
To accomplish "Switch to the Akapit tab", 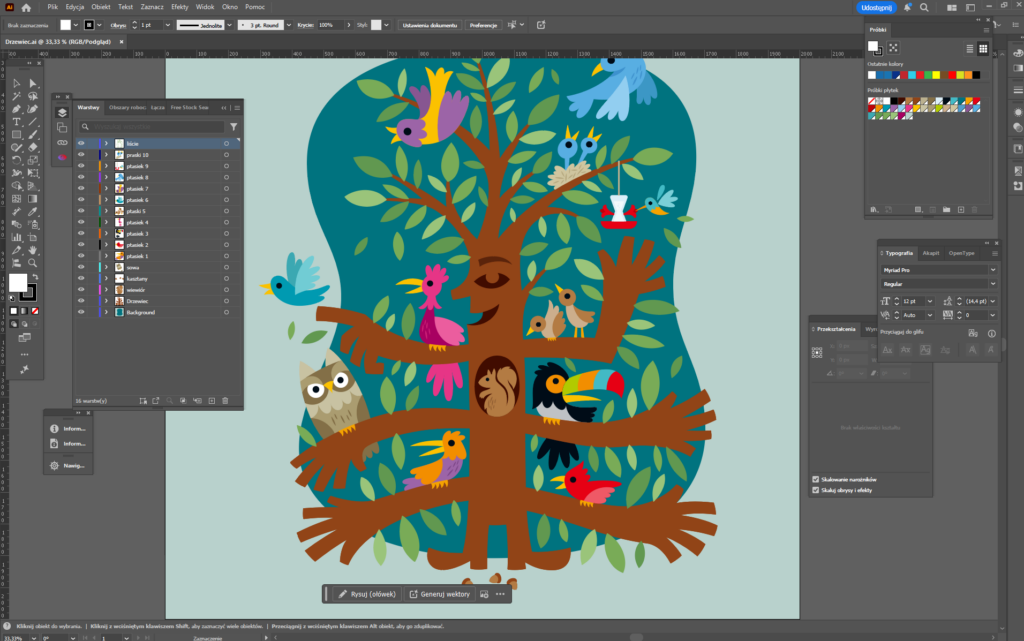I will coord(930,253).
